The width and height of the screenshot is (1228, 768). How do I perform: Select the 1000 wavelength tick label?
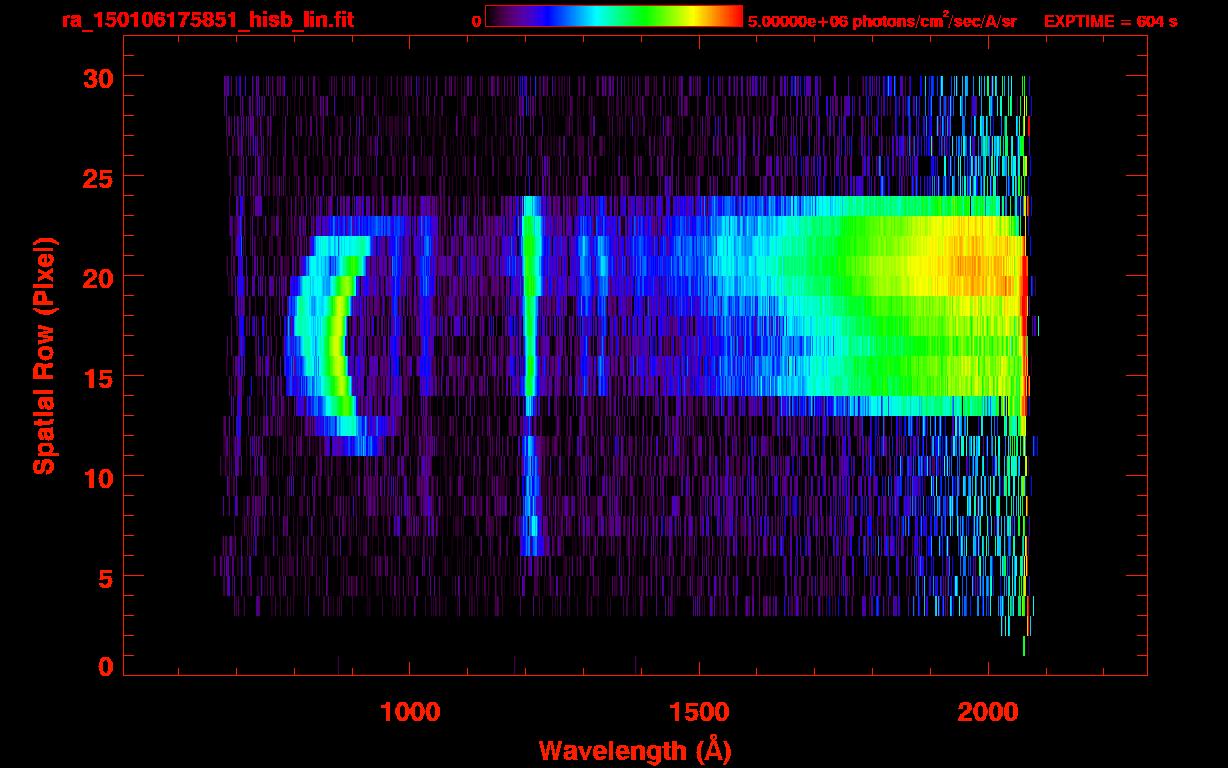409,712
